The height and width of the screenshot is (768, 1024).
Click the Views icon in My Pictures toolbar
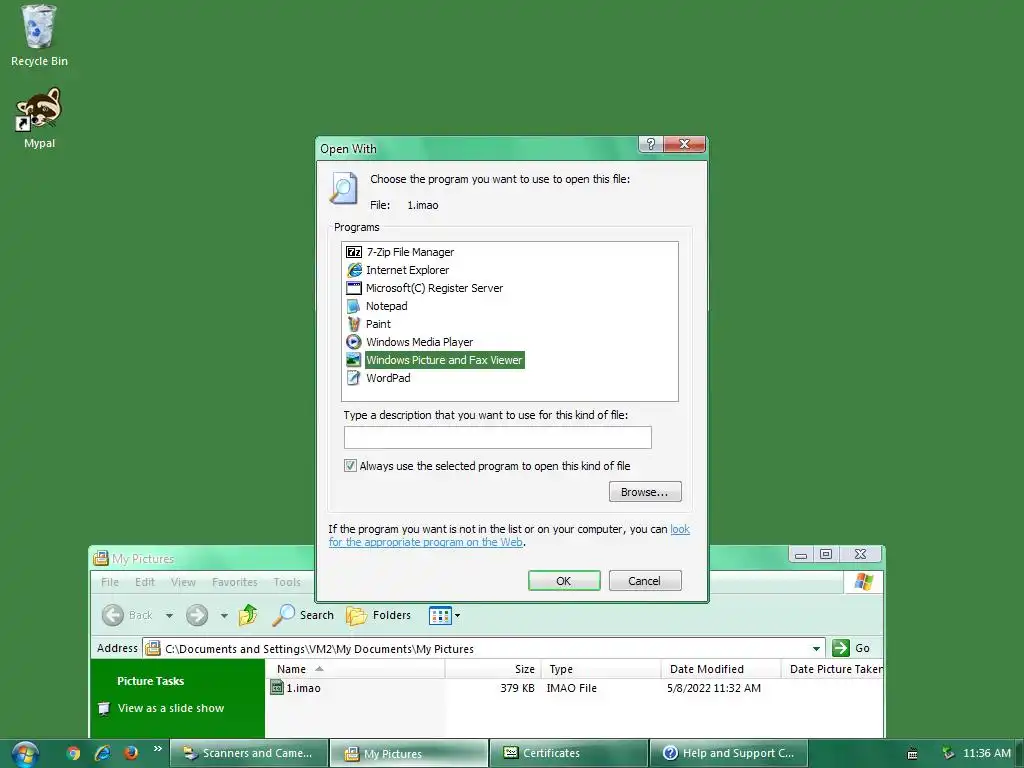click(x=440, y=615)
